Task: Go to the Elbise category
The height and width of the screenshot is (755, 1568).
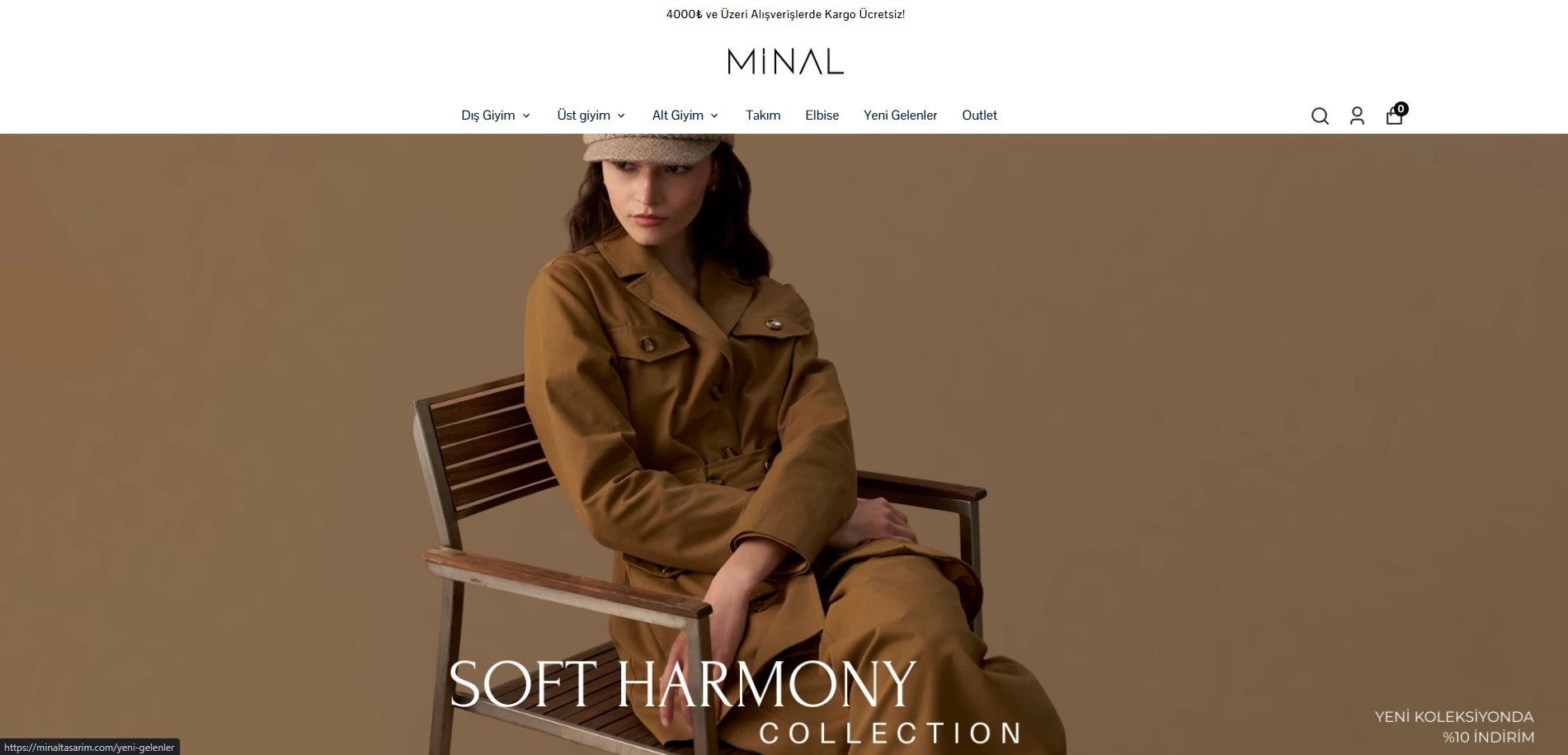Action: (822, 116)
